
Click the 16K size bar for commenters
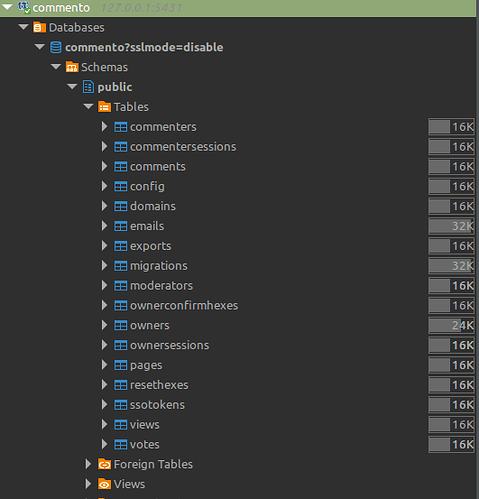click(451, 127)
